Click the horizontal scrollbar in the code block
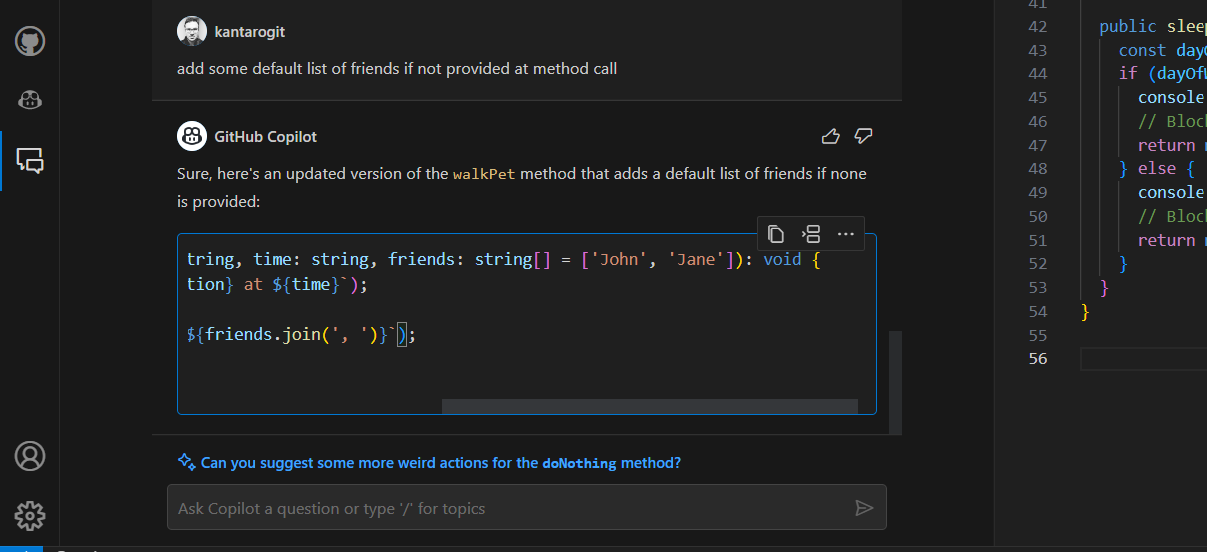Viewport: 1207px width, 552px height. point(649,406)
